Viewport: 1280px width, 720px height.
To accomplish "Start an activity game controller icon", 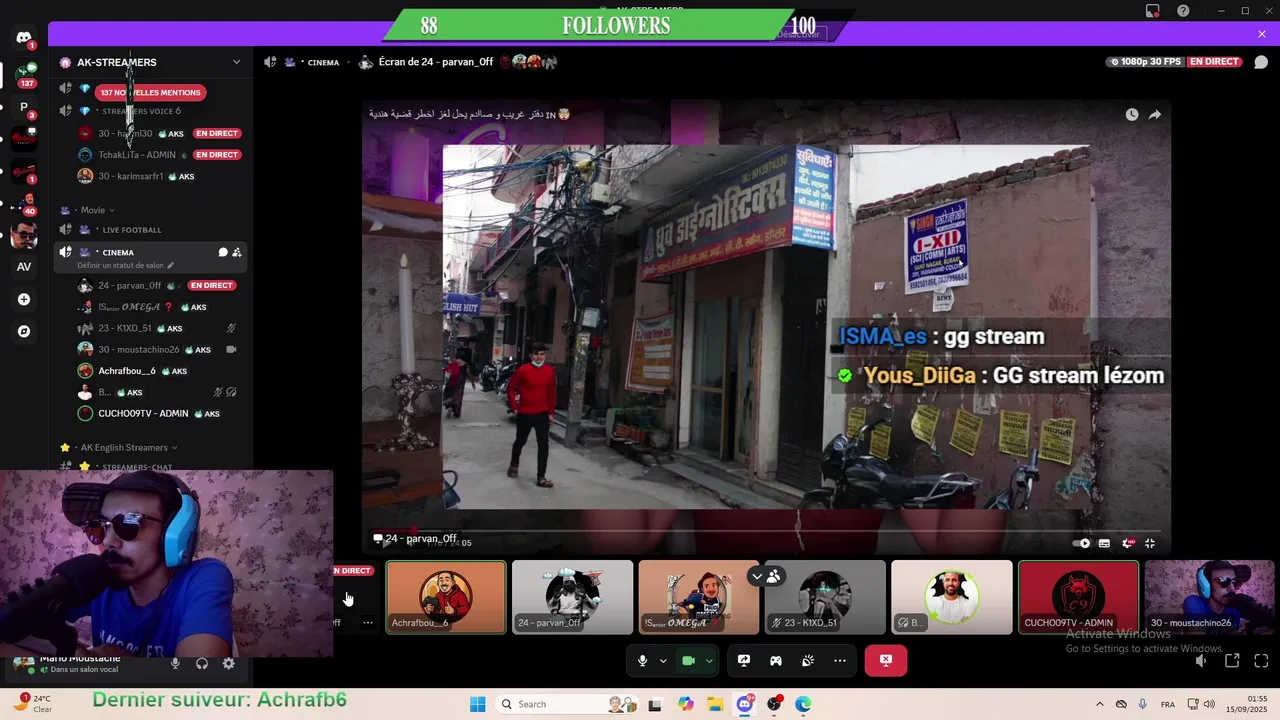I will (x=776, y=661).
